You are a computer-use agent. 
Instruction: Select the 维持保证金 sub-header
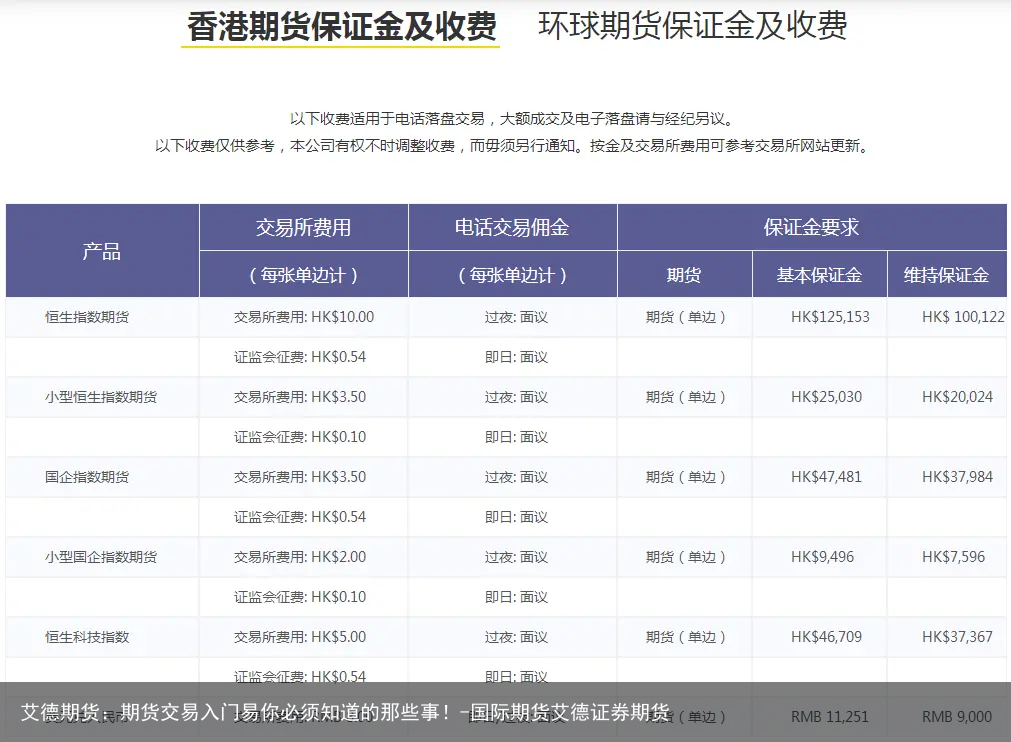[948, 274]
